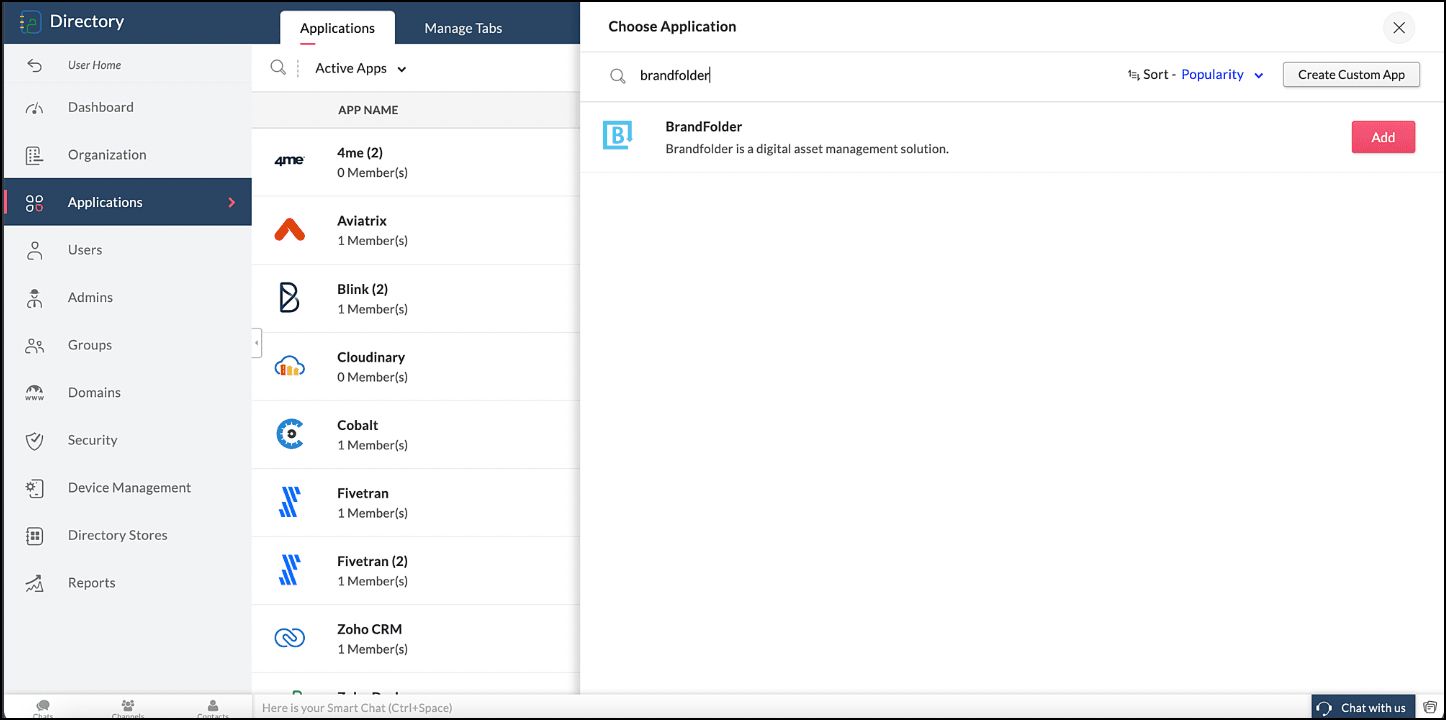Open the Directory Stores icon
The width and height of the screenshot is (1446, 720).
point(34,536)
